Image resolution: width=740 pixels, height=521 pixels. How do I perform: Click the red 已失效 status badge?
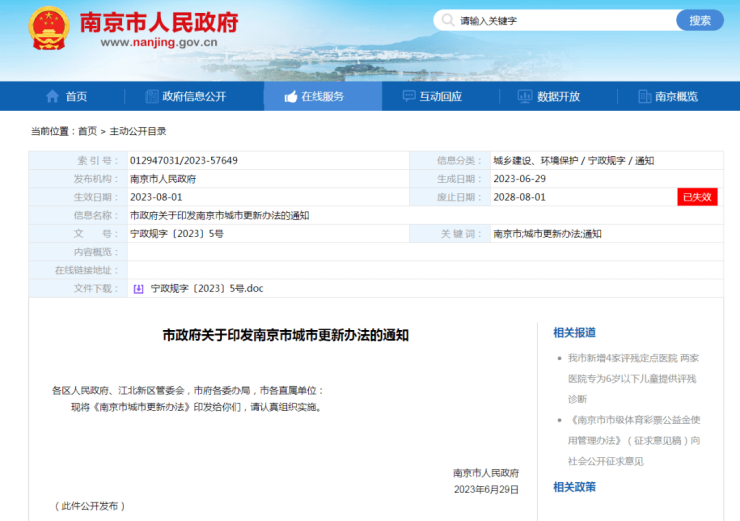point(697,197)
